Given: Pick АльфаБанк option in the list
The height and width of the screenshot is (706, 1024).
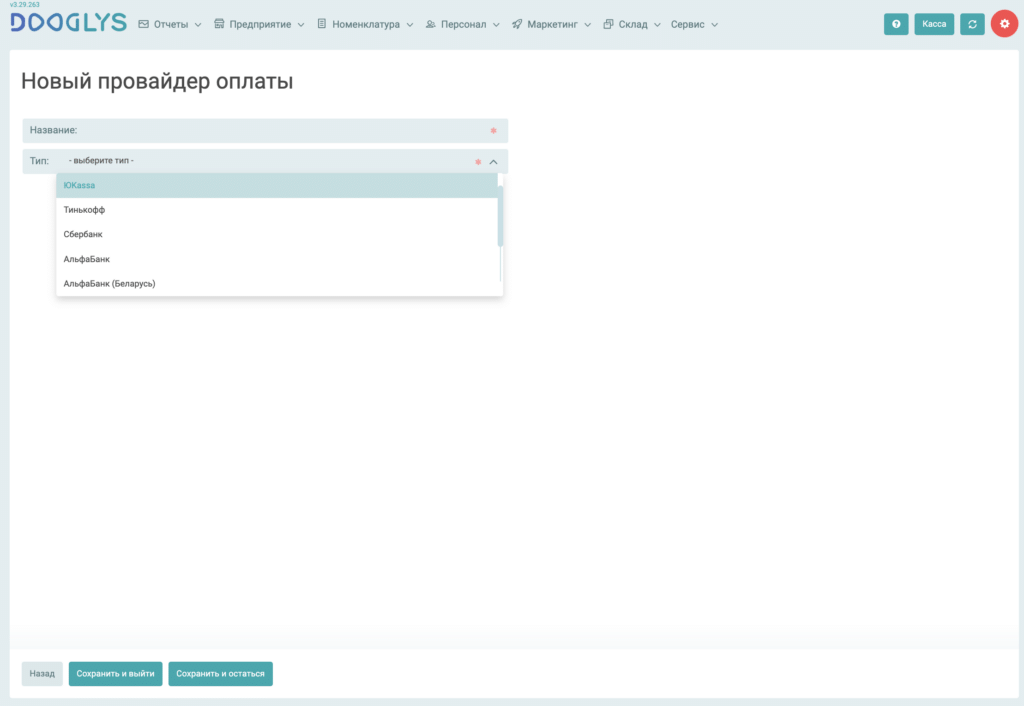Looking at the screenshot, I should tap(277, 259).
